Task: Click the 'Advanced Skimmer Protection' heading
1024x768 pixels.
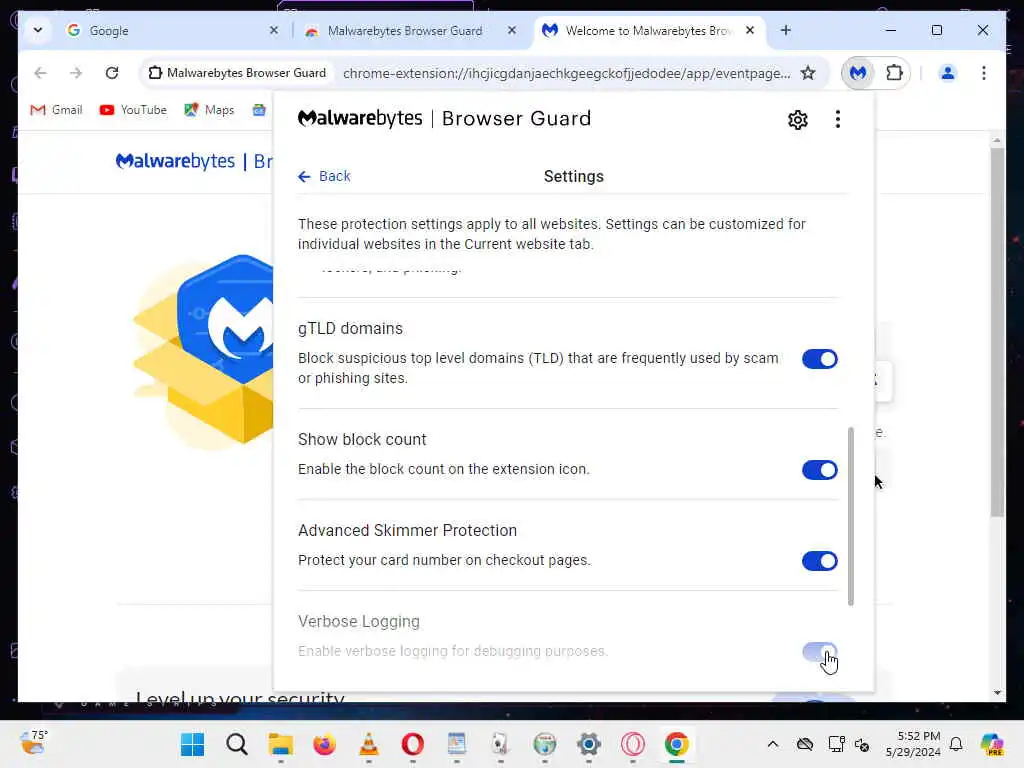Action: (408, 530)
